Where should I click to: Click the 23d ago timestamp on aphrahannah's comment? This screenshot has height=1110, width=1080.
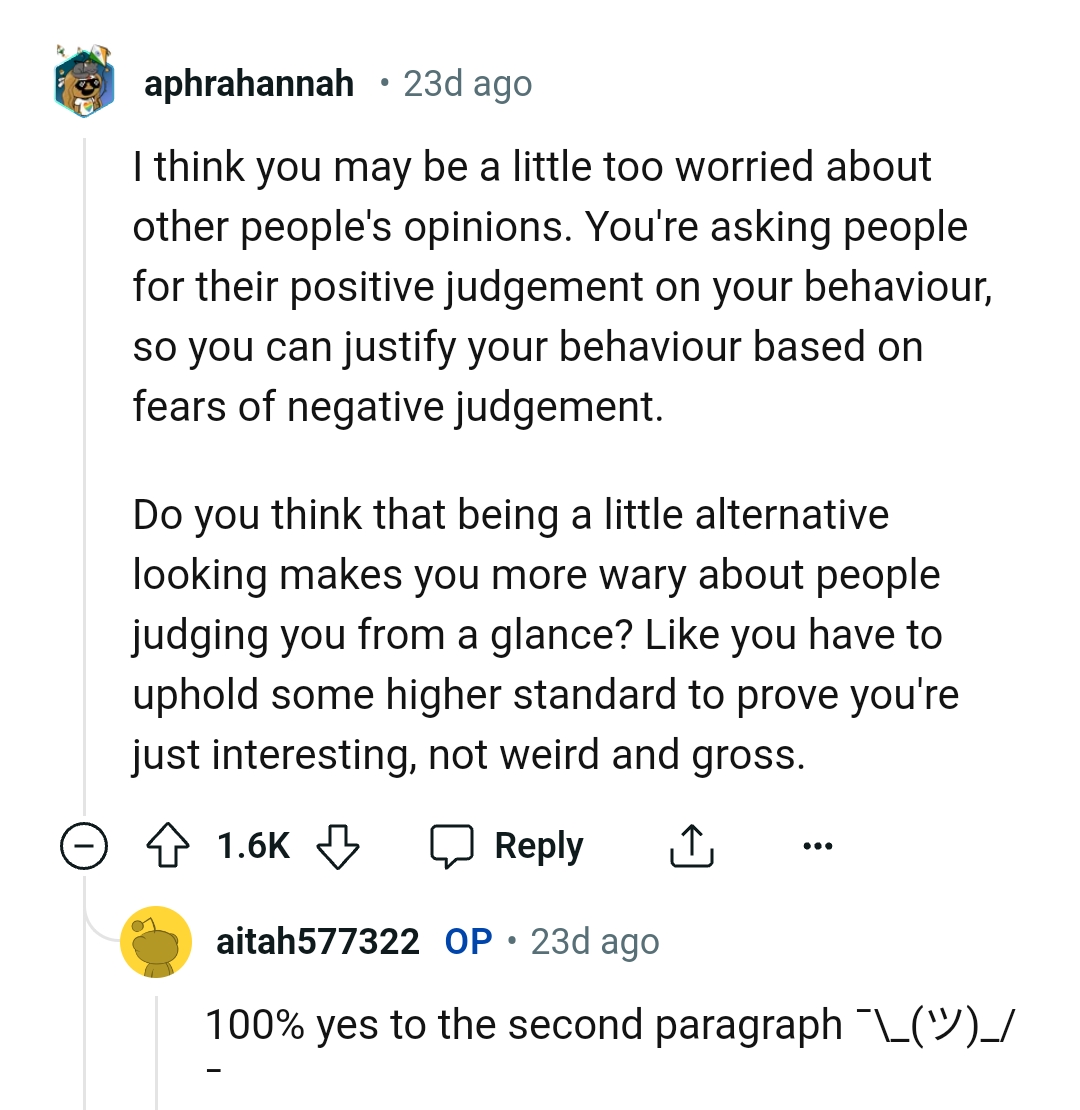click(466, 83)
